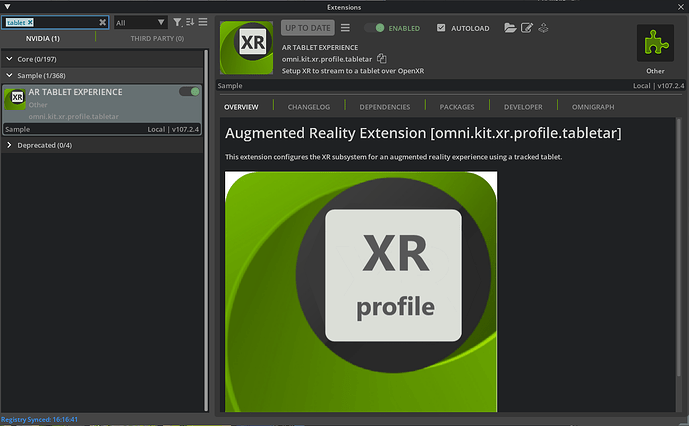This screenshot has height=426, width=689.
Task: Click the export extension icon
Action: tap(544, 28)
